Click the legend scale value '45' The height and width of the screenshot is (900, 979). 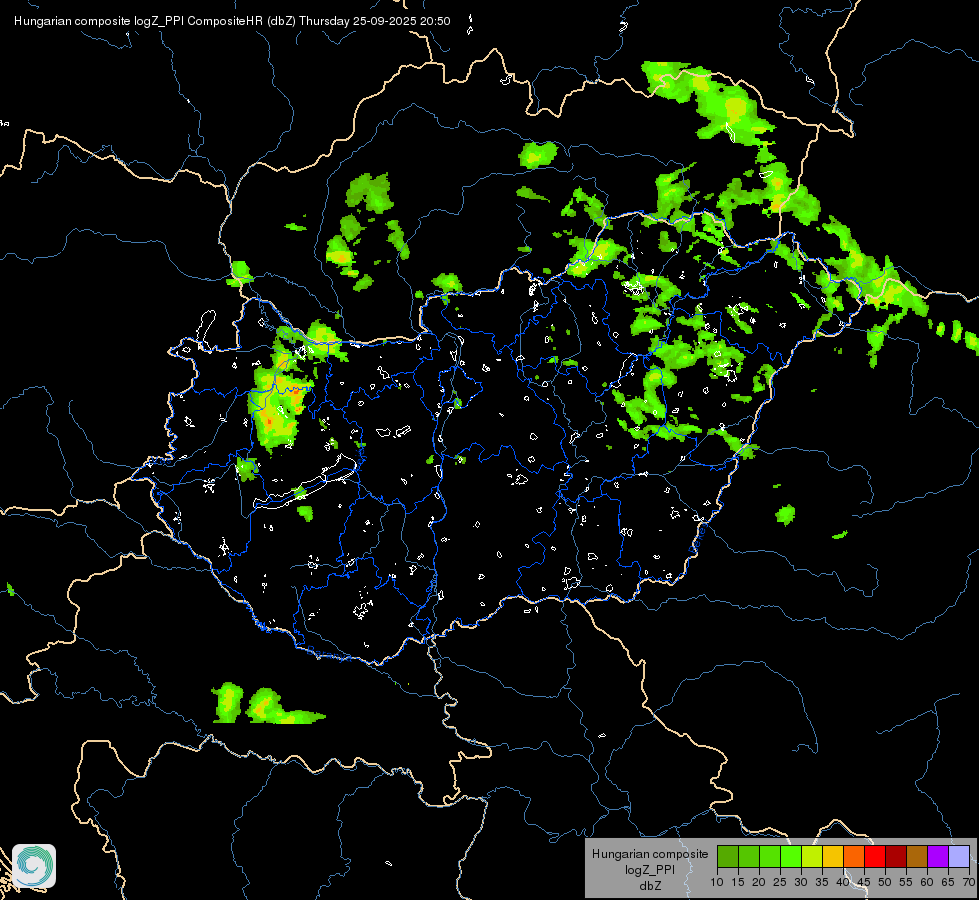[863, 882]
